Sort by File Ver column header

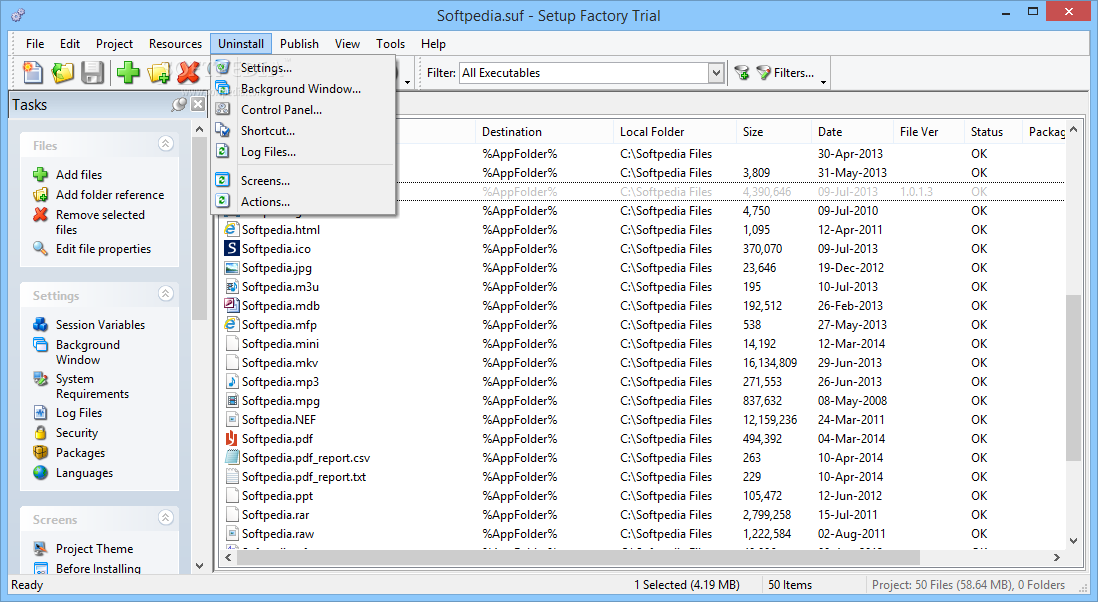click(x=929, y=132)
